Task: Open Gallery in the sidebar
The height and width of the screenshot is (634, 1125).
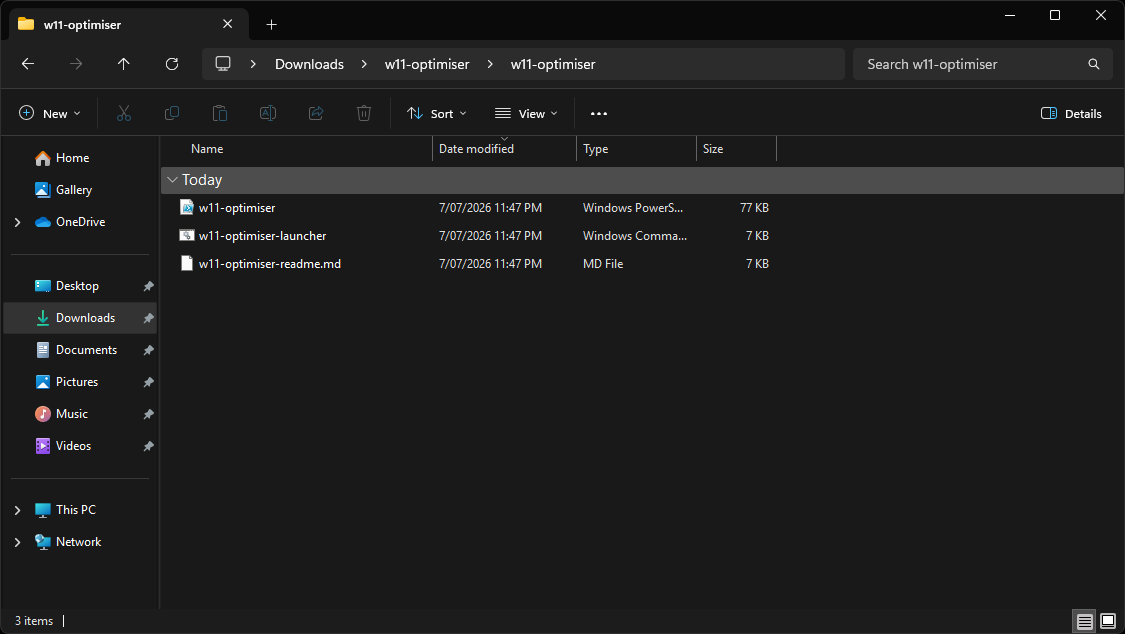Action: click(74, 190)
